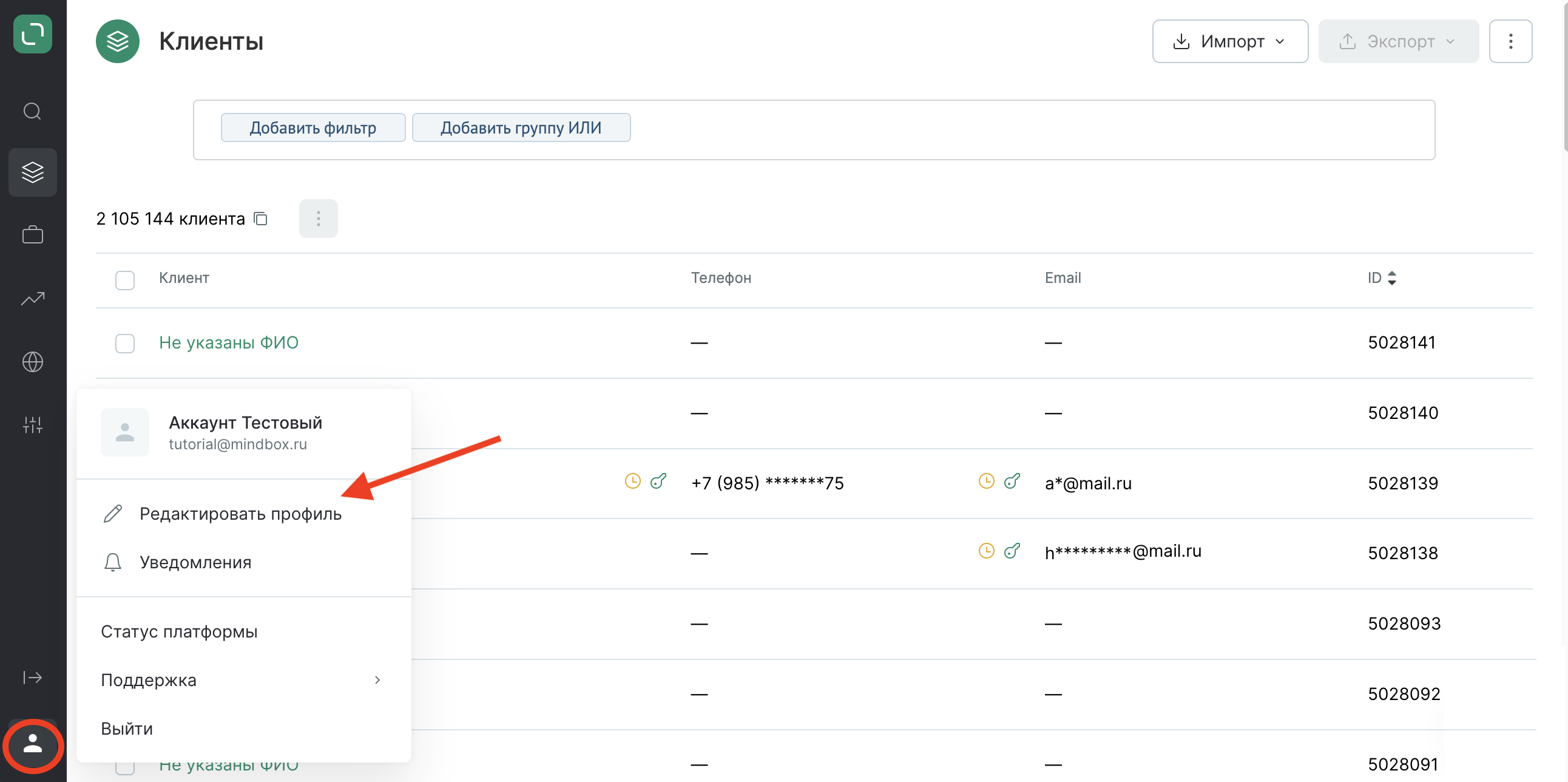Screen dimensions: 1568x782
Task: Click the Mindbox logo icon in sidebar
Action: point(33,34)
